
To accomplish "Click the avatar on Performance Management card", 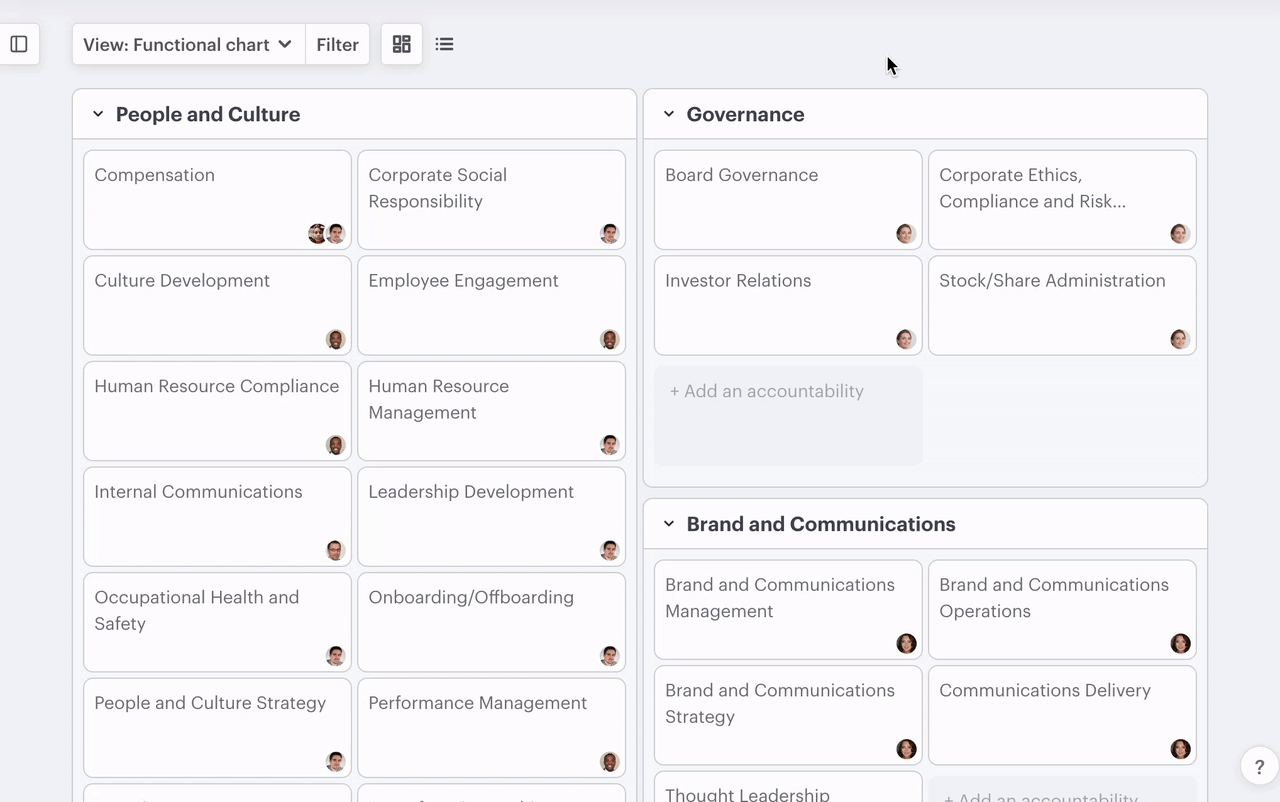I will [610, 762].
